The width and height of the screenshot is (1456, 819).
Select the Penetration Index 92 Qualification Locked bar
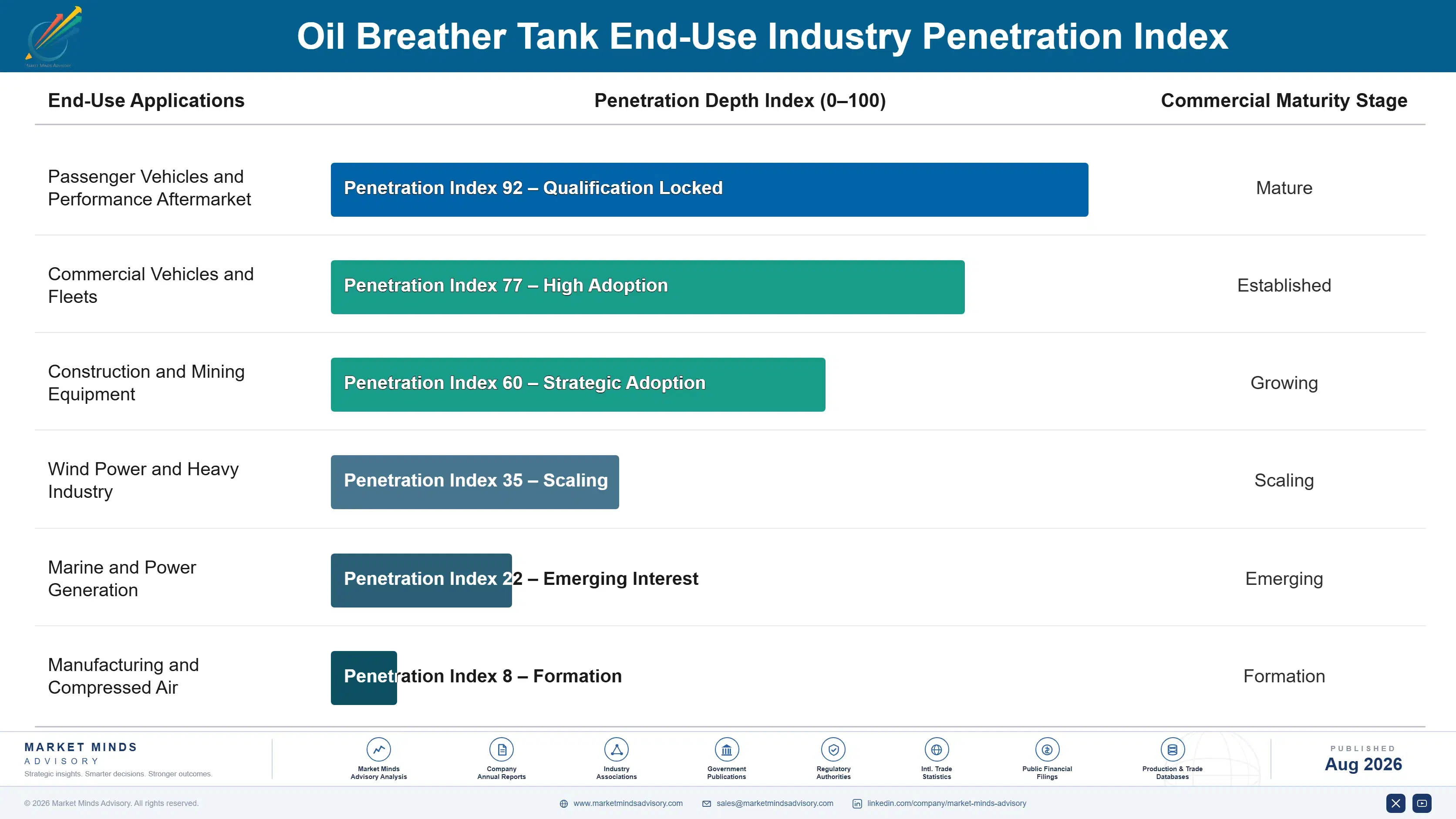tap(709, 190)
